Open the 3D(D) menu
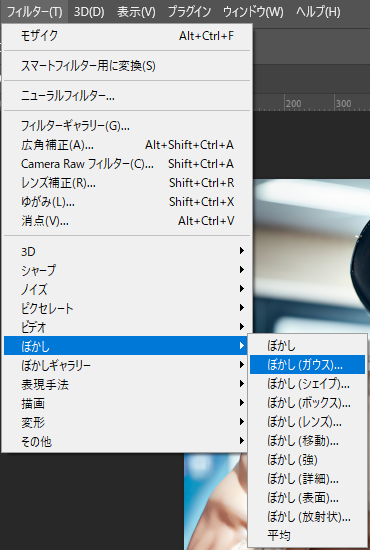The image size is (370, 550). 89,12
